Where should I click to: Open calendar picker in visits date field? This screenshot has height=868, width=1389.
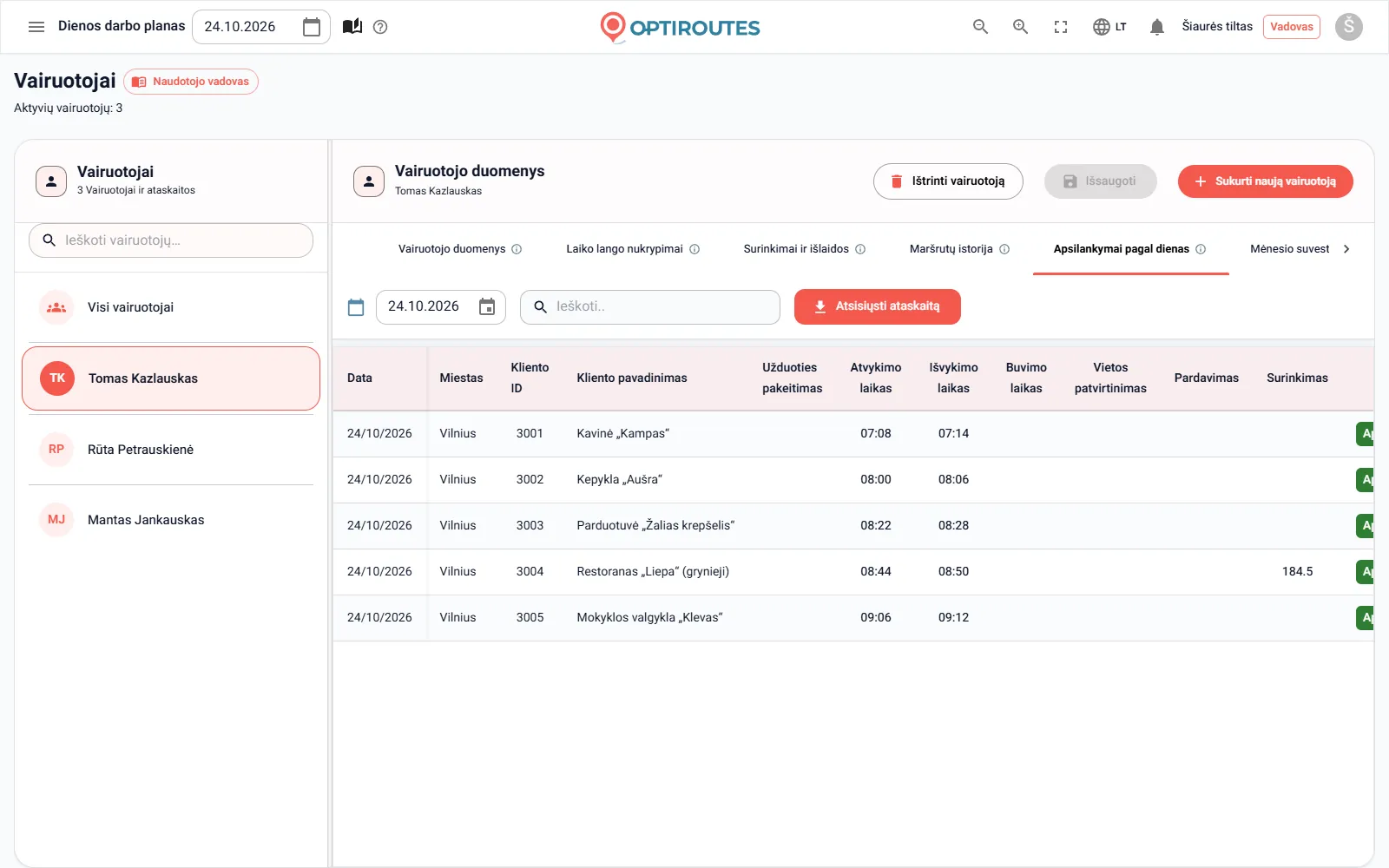tap(487, 306)
